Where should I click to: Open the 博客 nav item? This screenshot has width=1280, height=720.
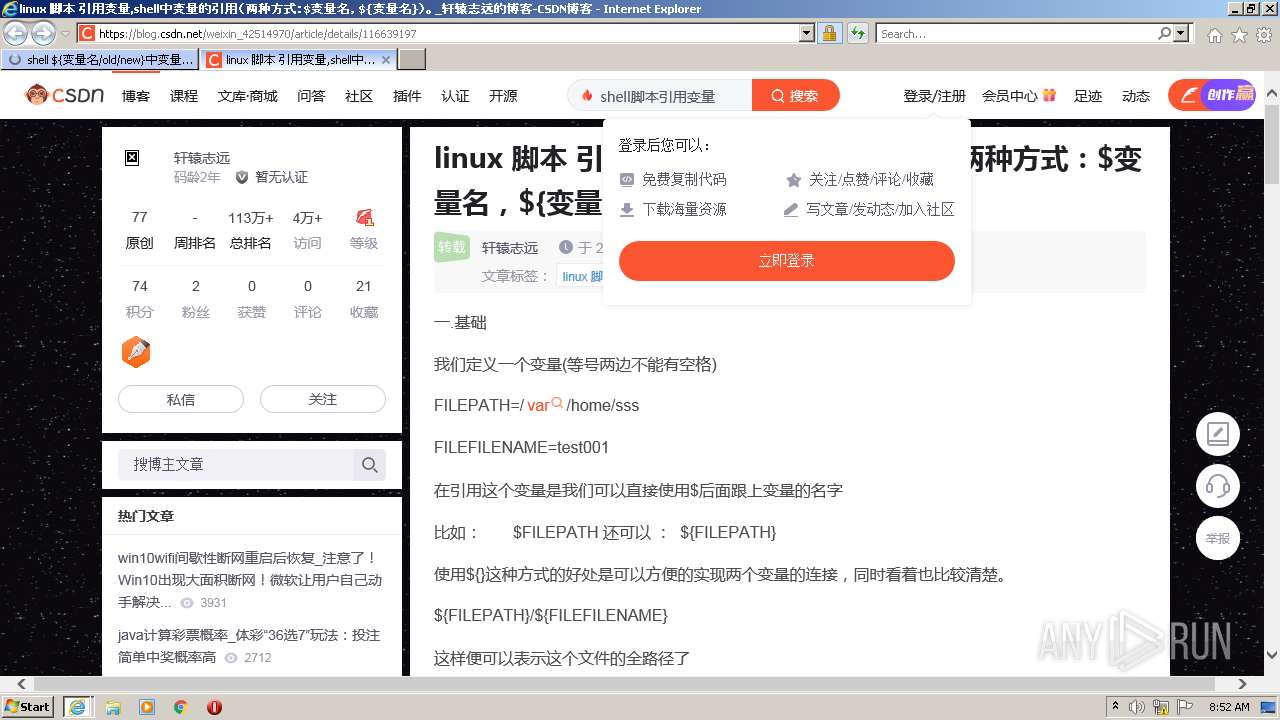[136, 96]
